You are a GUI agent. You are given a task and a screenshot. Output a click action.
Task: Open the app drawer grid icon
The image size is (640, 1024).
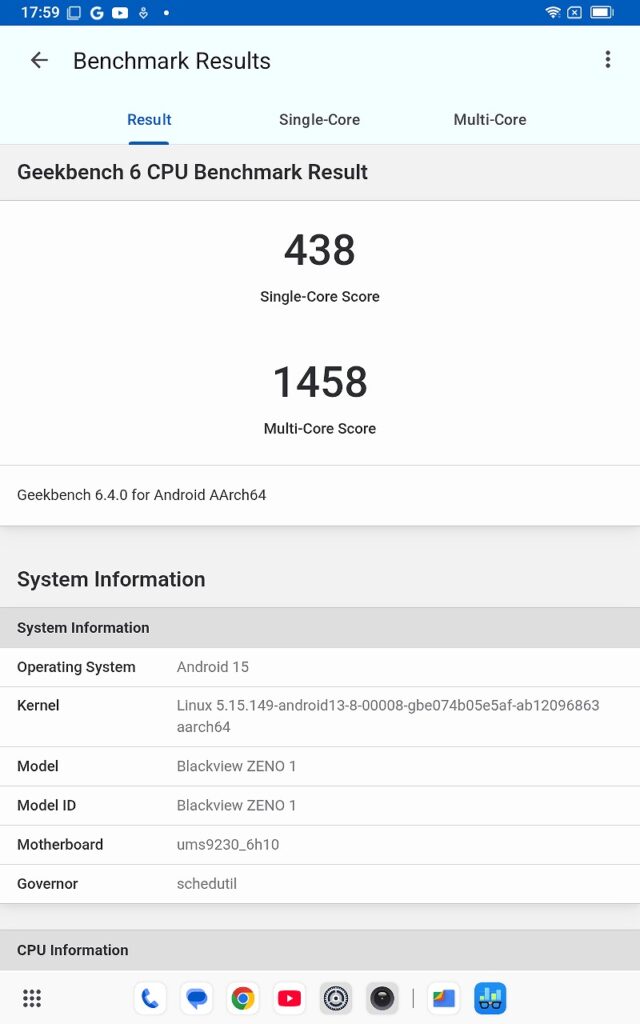(32, 998)
